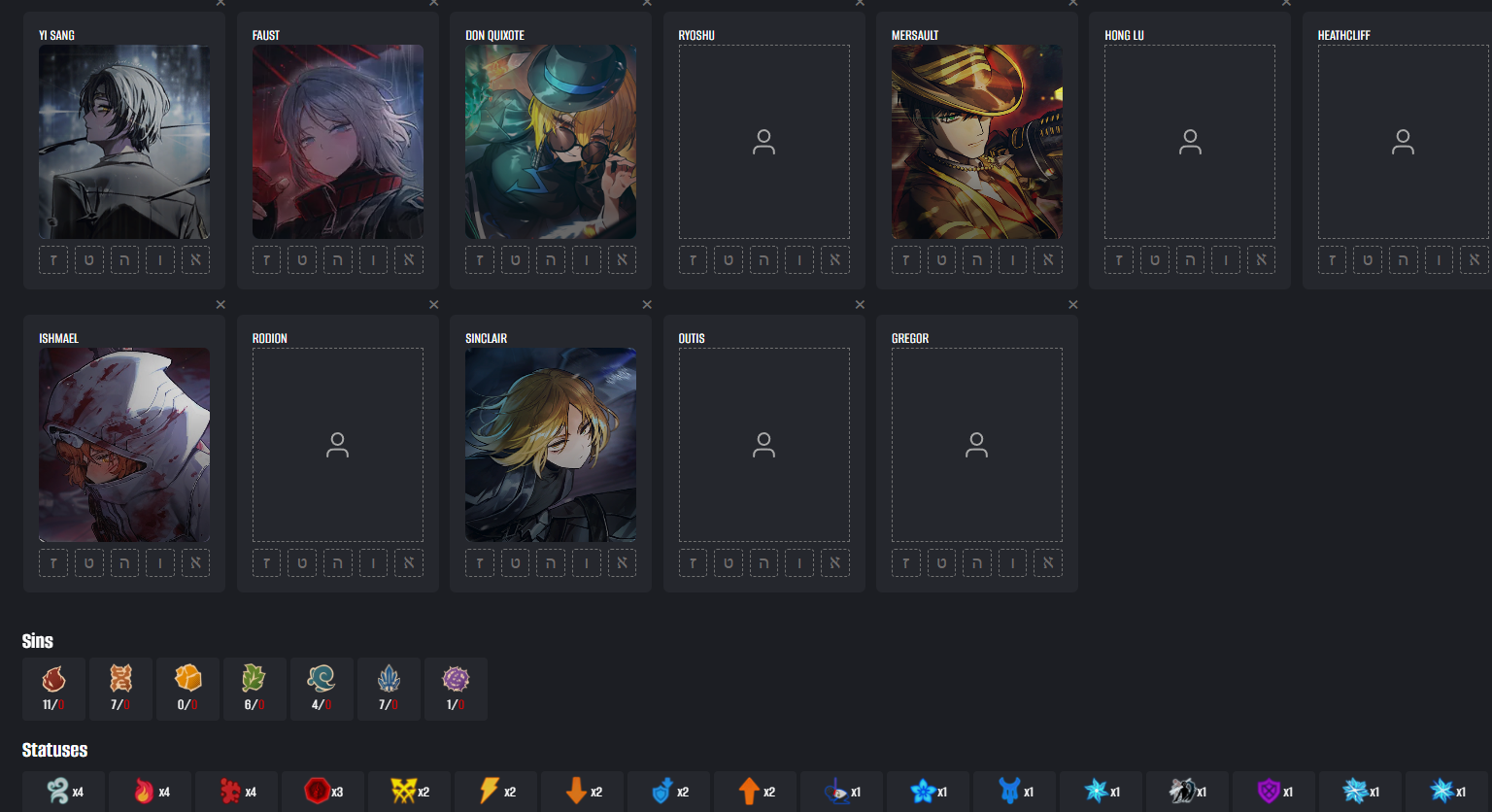This screenshot has width=1492, height=812.
Task: Open Ishmael's Aleph (א) E.G.O slot
Action: [195, 563]
